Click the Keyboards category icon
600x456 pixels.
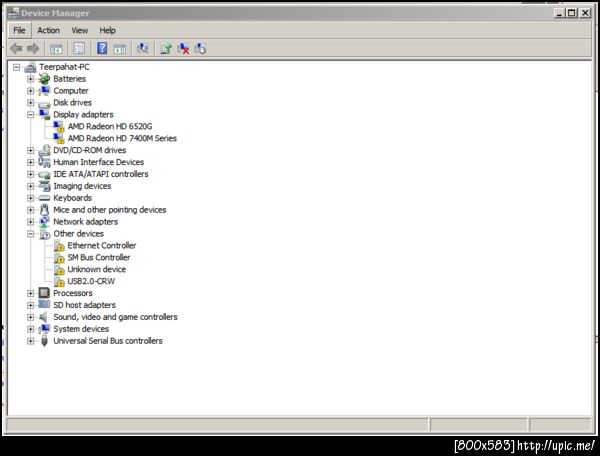[x=44, y=198]
